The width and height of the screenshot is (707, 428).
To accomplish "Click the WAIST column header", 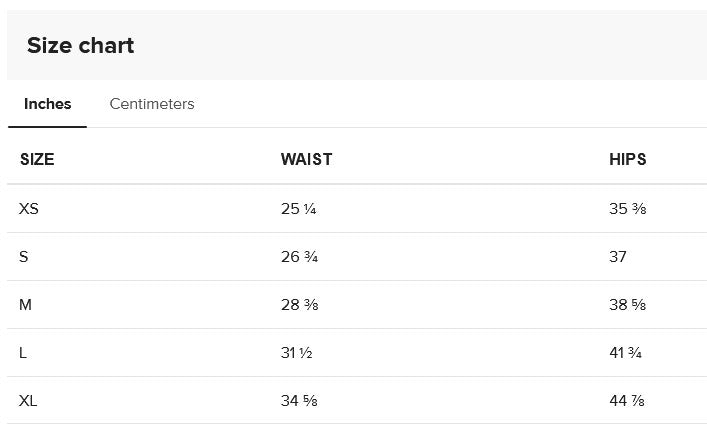I will pyautogui.click(x=306, y=159).
